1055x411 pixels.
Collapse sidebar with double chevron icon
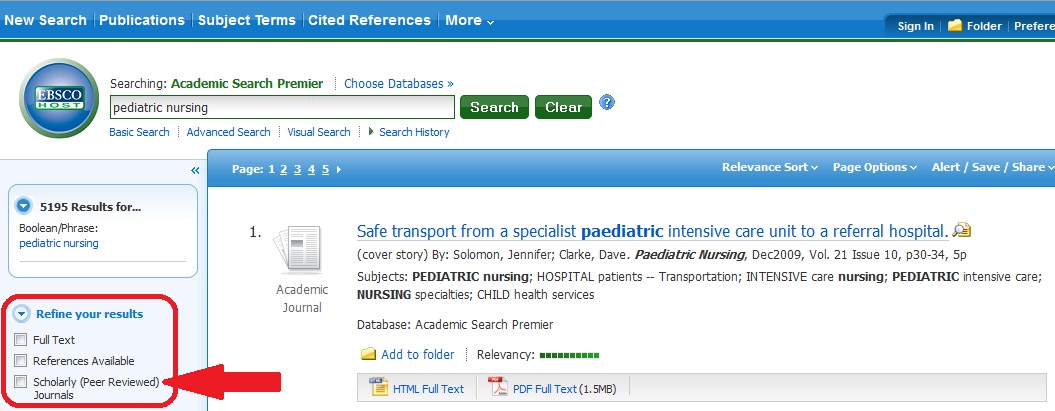[195, 170]
